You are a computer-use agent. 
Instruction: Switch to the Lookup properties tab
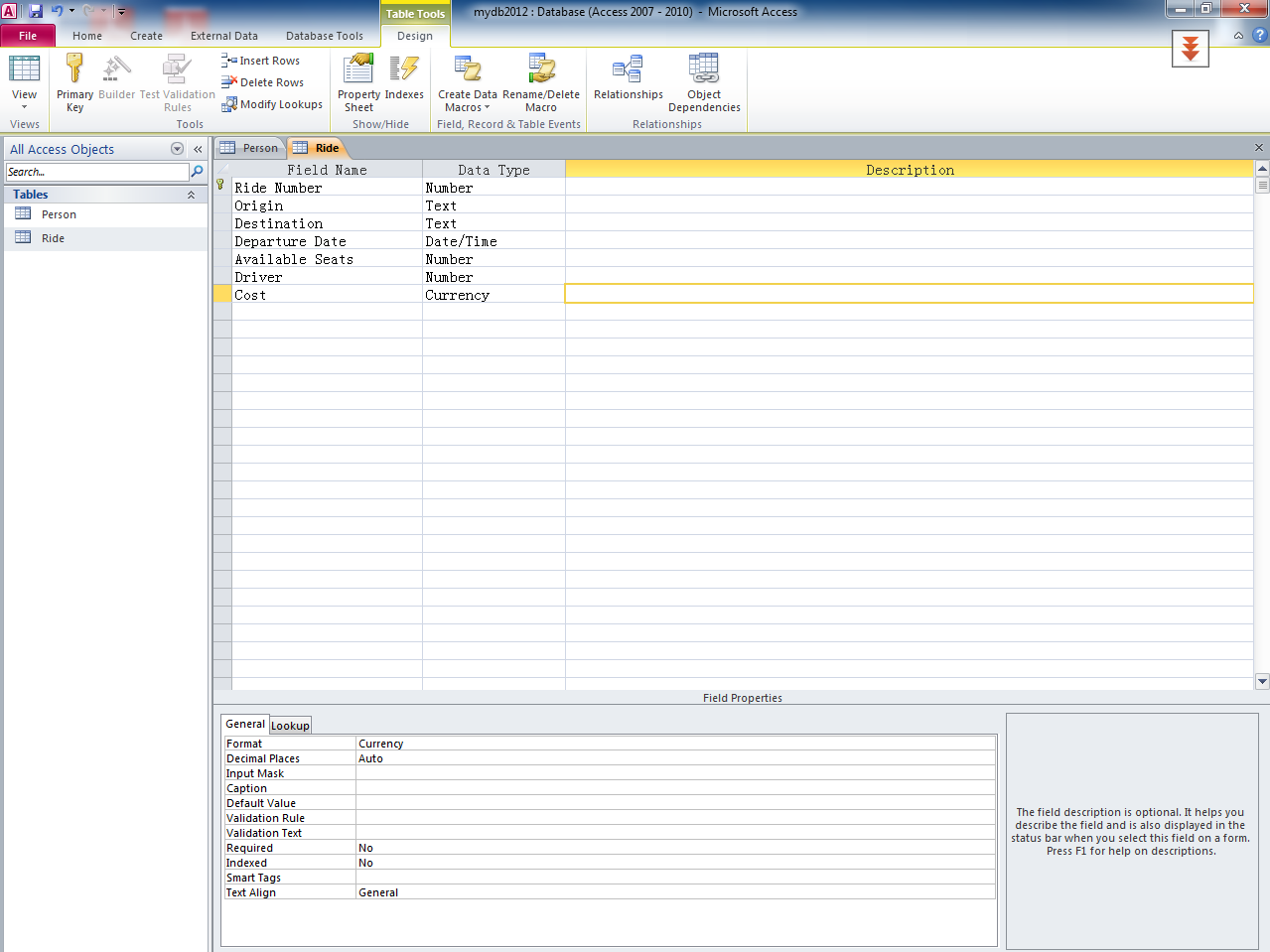pos(290,726)
